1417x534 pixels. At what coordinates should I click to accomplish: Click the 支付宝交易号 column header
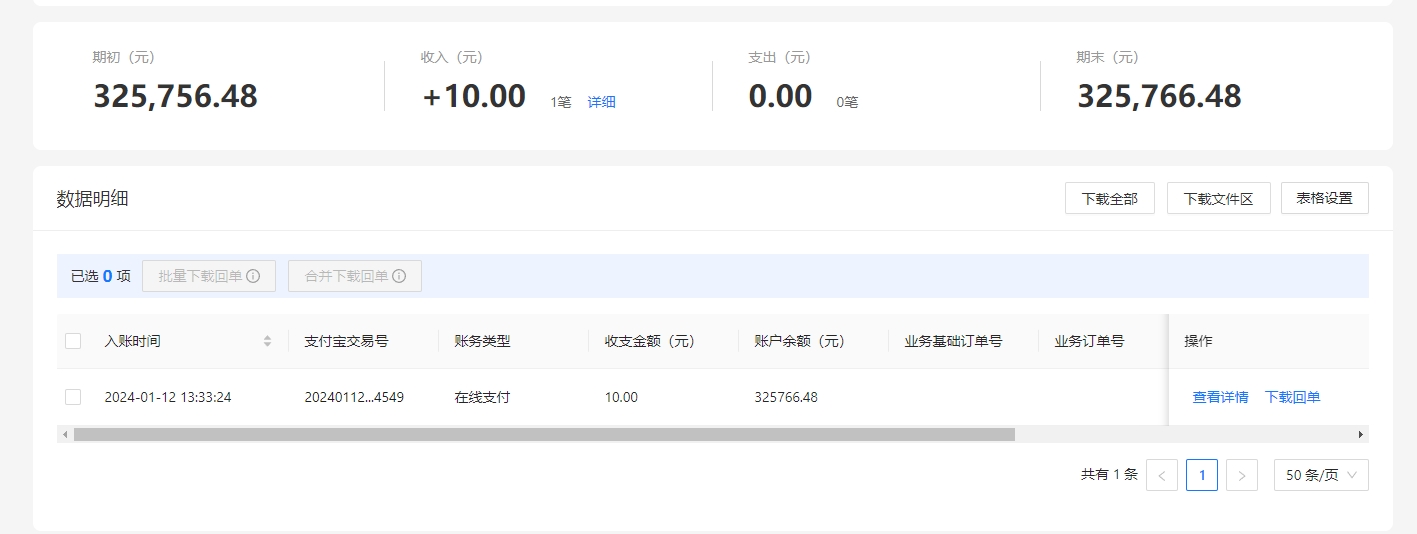346,341
